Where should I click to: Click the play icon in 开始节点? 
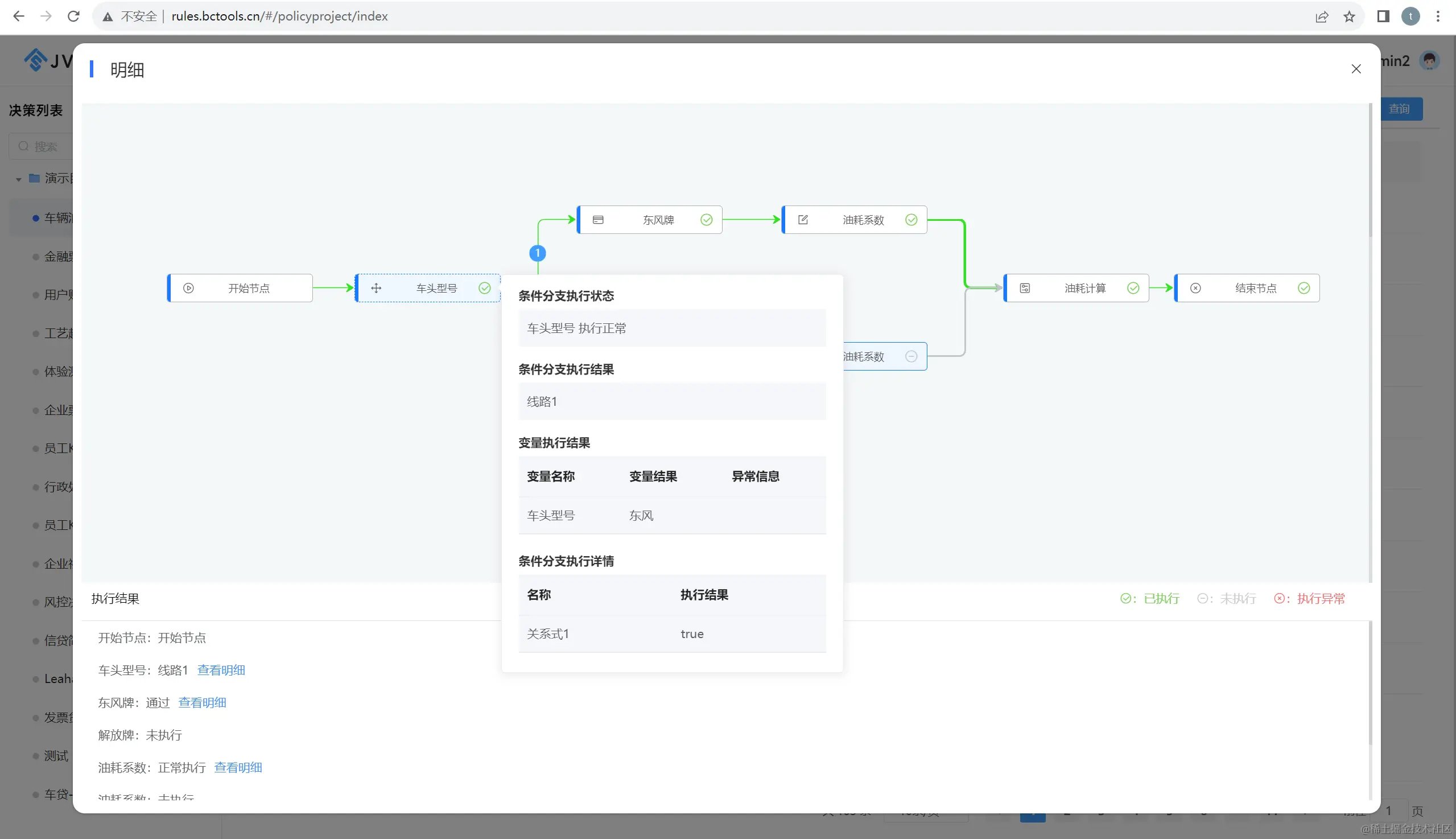188,288
